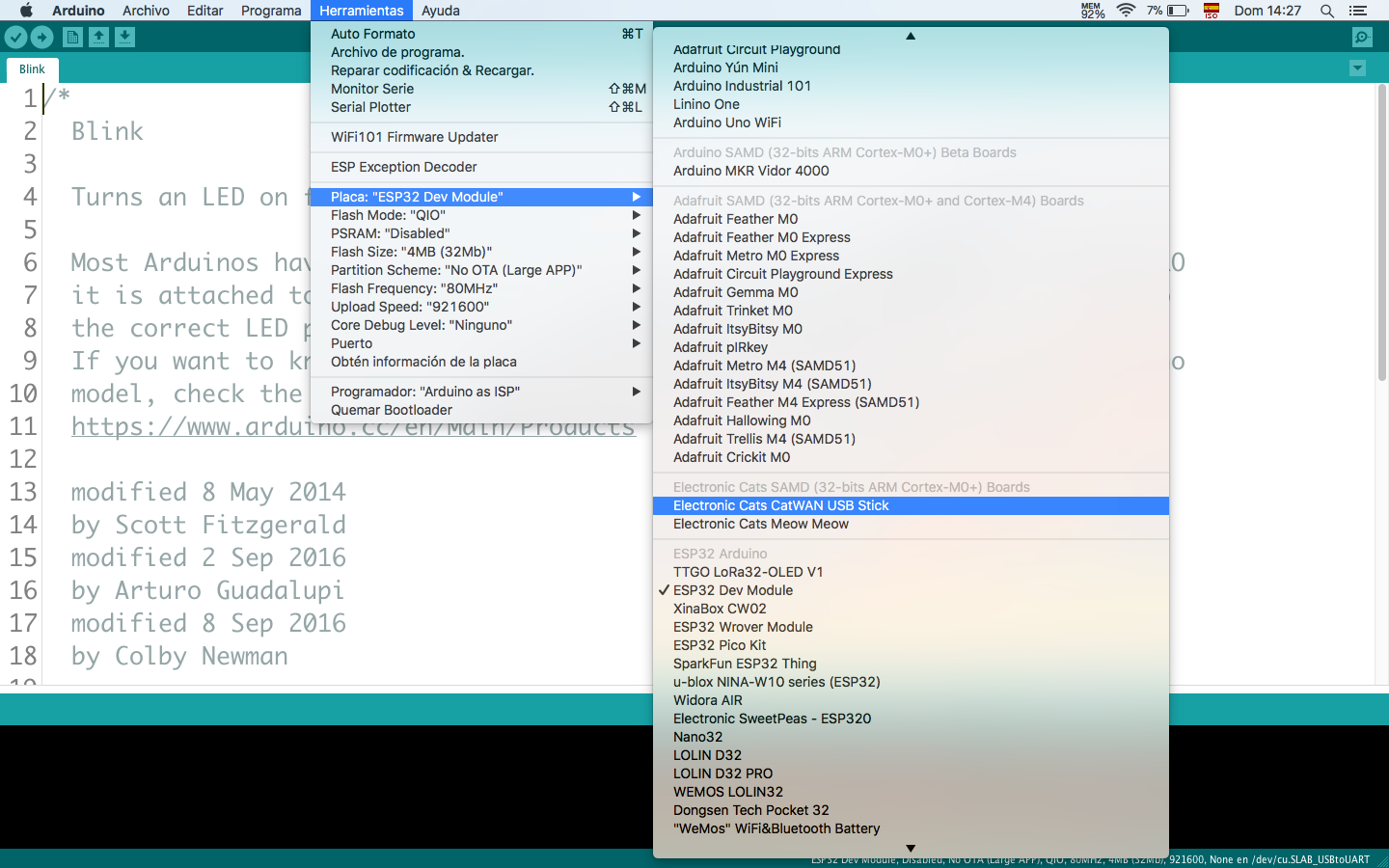
Task: Open the Archivo menu
Action: point(146,11)
